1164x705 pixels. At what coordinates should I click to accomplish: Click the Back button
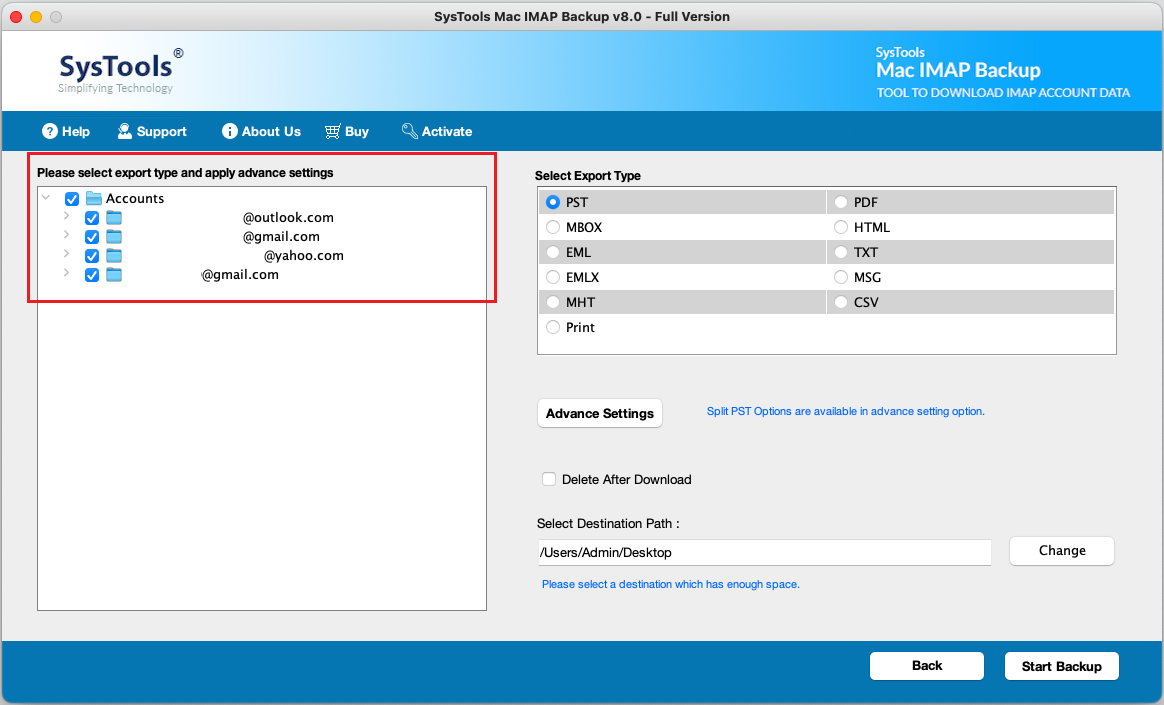pyautogui.click(x=926, y=666)
